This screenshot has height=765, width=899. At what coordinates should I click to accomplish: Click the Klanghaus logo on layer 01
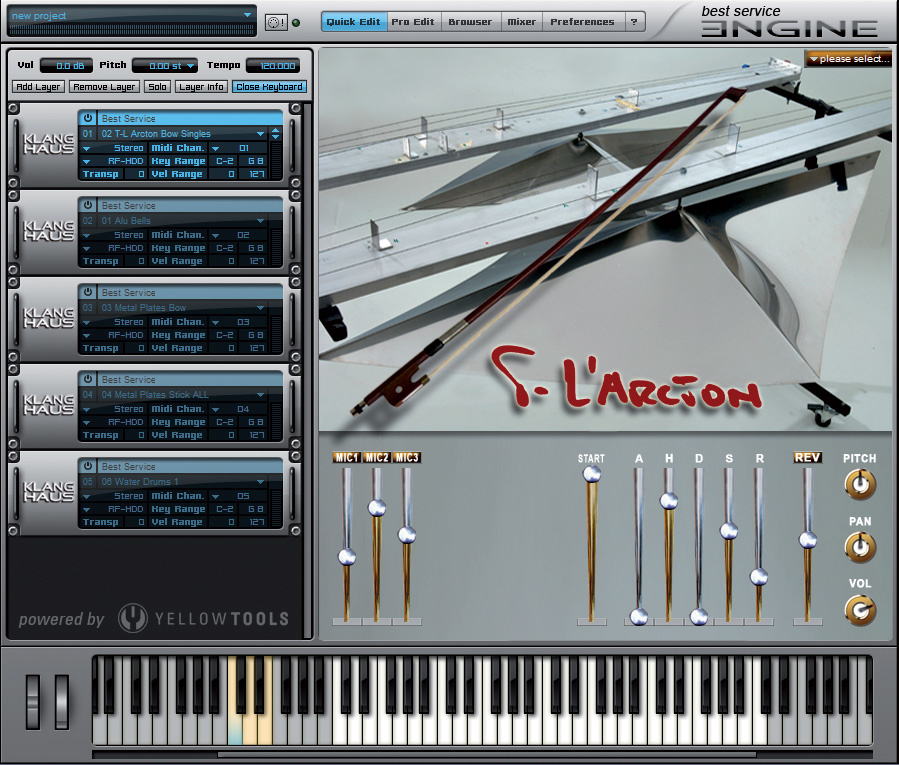(49, 143)
